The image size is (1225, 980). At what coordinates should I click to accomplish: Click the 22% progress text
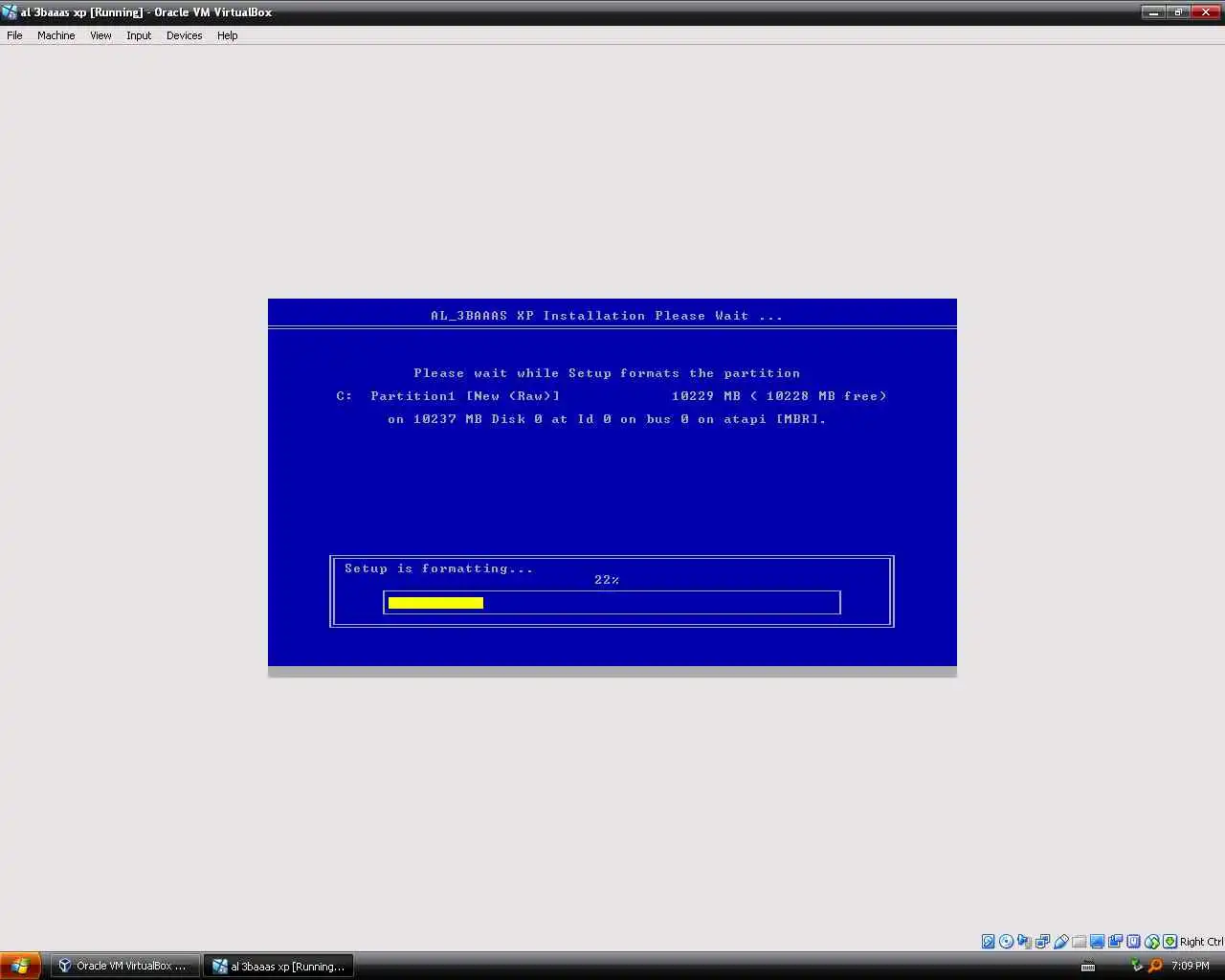point(607,580)
